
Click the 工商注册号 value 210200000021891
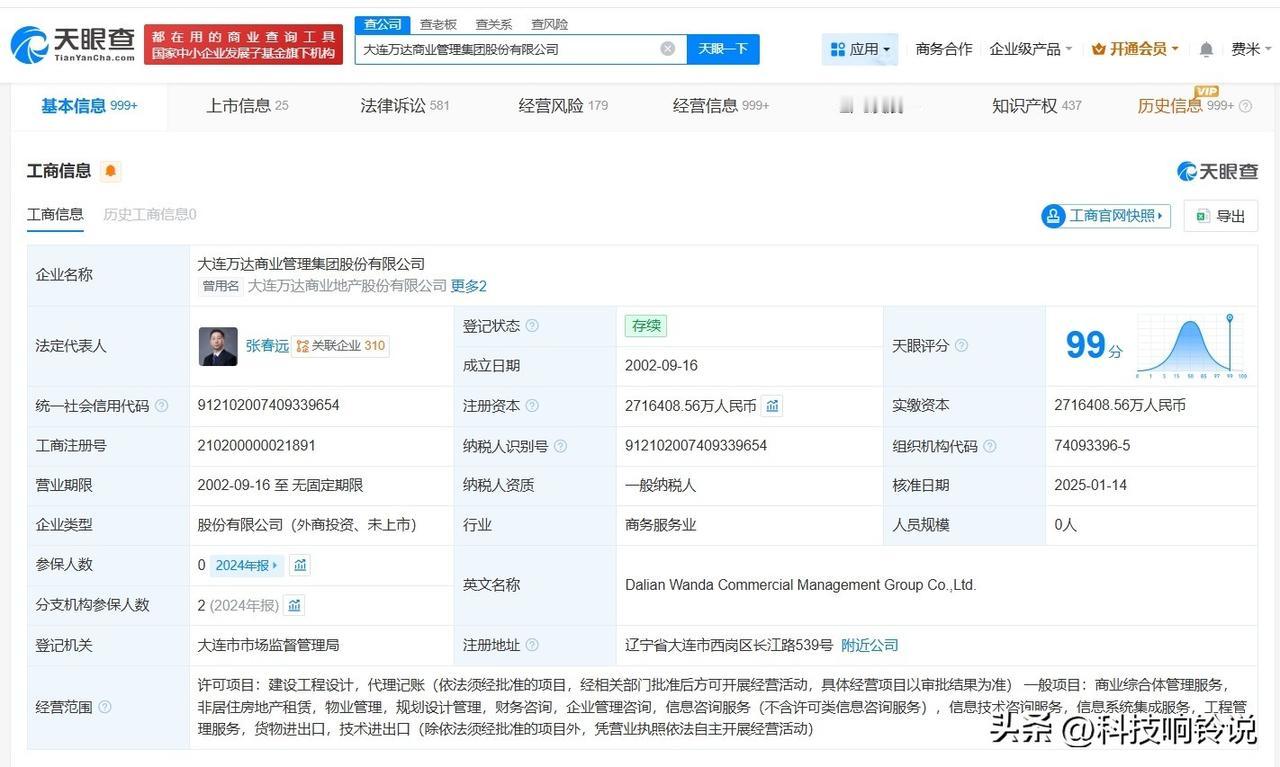pyautogui.click(x=258, y=445)
